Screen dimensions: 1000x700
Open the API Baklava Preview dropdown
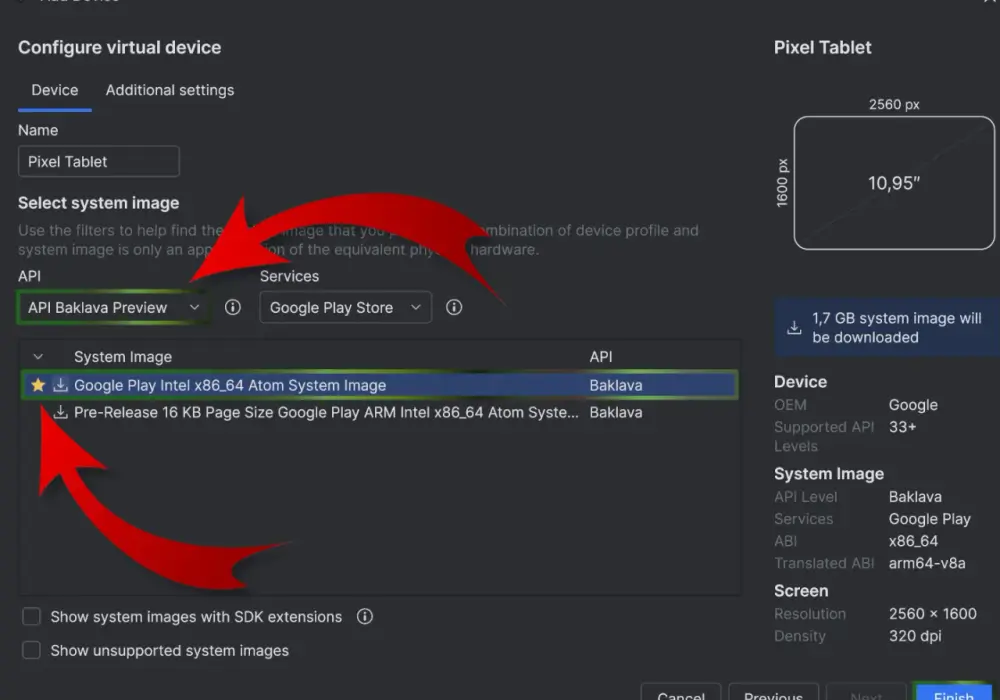113,307
